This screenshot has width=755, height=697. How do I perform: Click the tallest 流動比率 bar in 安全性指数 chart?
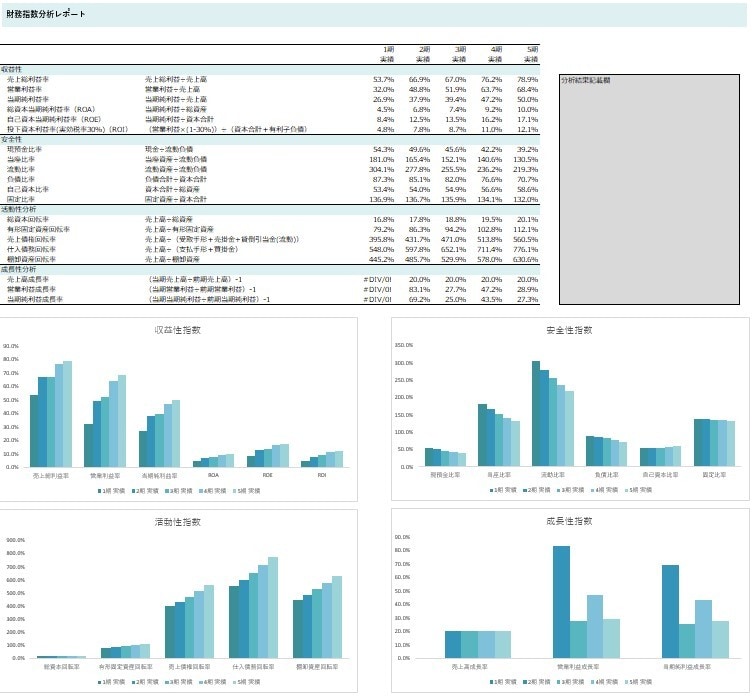click(x=536, y=413)
